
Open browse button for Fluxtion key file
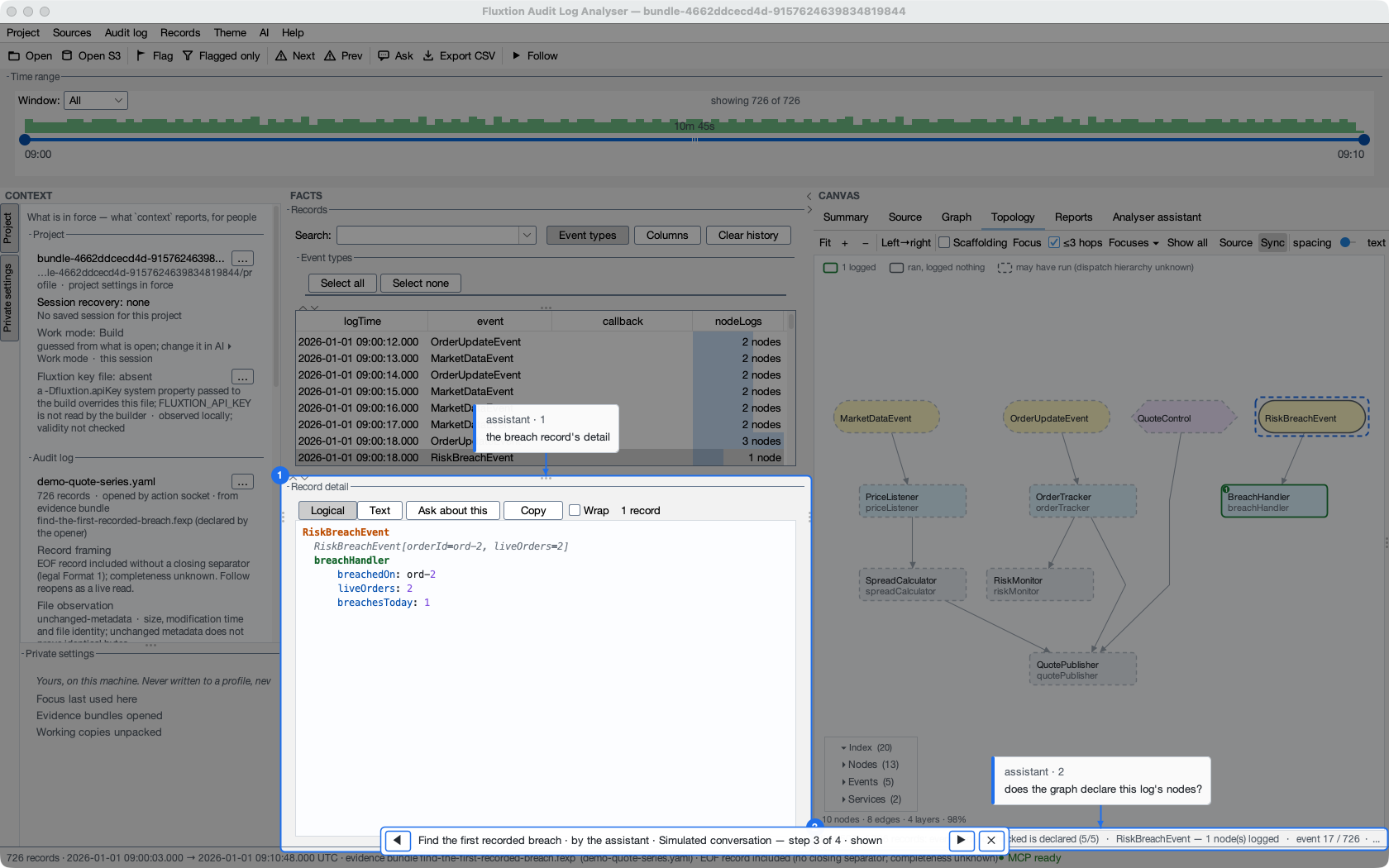coord(242,377)
